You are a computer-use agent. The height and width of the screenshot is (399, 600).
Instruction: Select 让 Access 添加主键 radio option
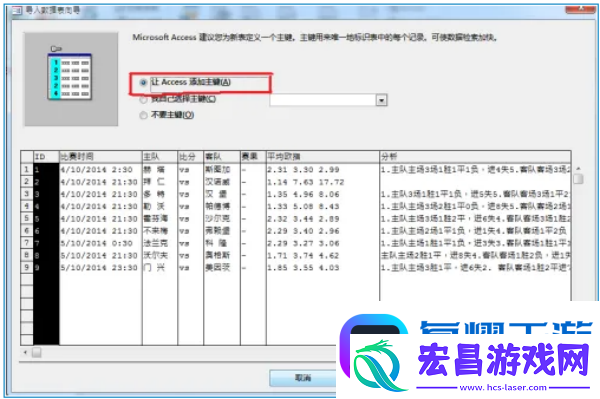click(x=143, y=82)
